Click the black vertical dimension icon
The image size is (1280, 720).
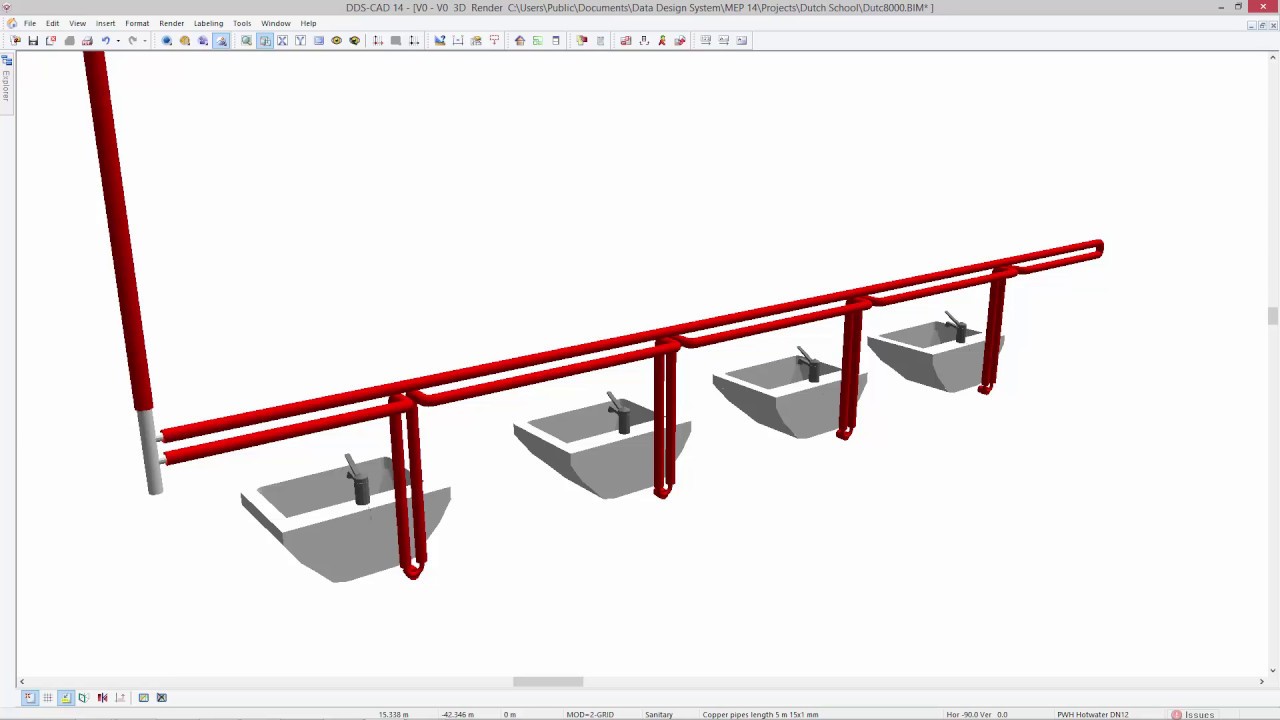(414, 40)
